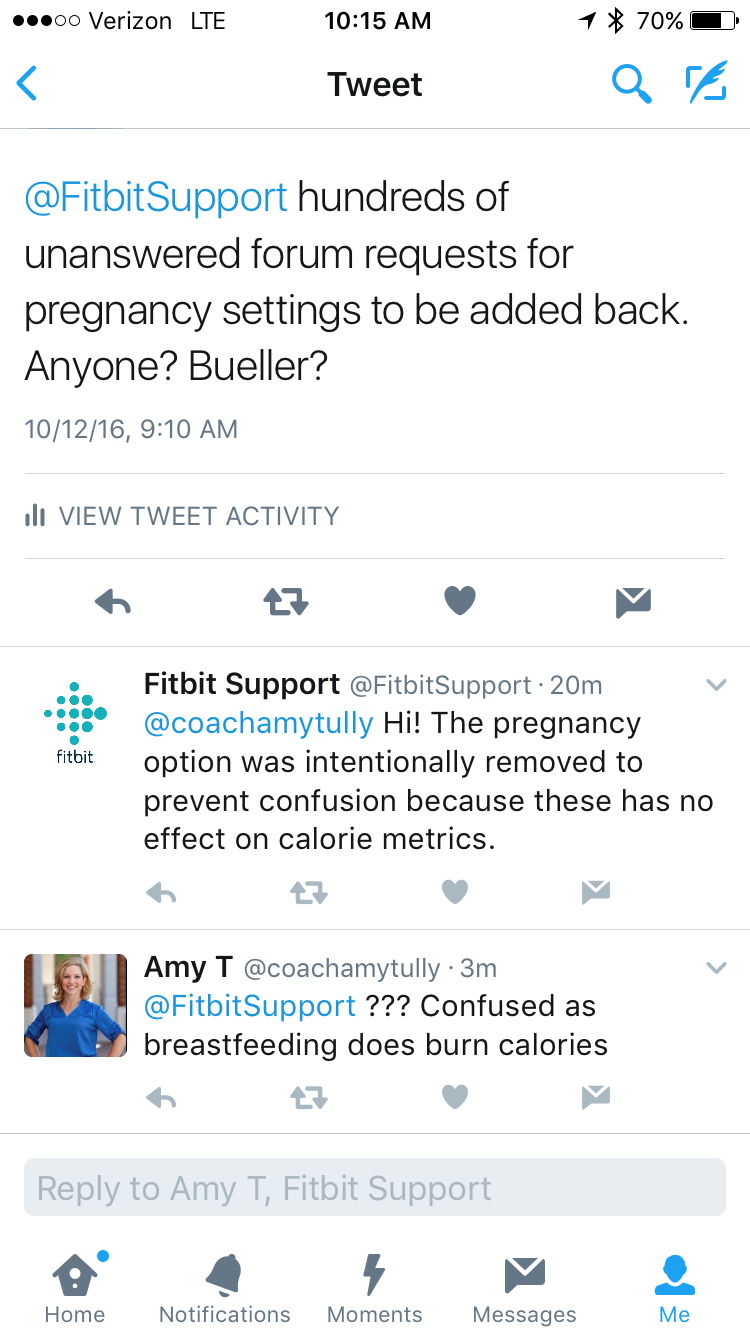Open View Tweet Activity
750x1334 pixels.
(x=182, y=516)
